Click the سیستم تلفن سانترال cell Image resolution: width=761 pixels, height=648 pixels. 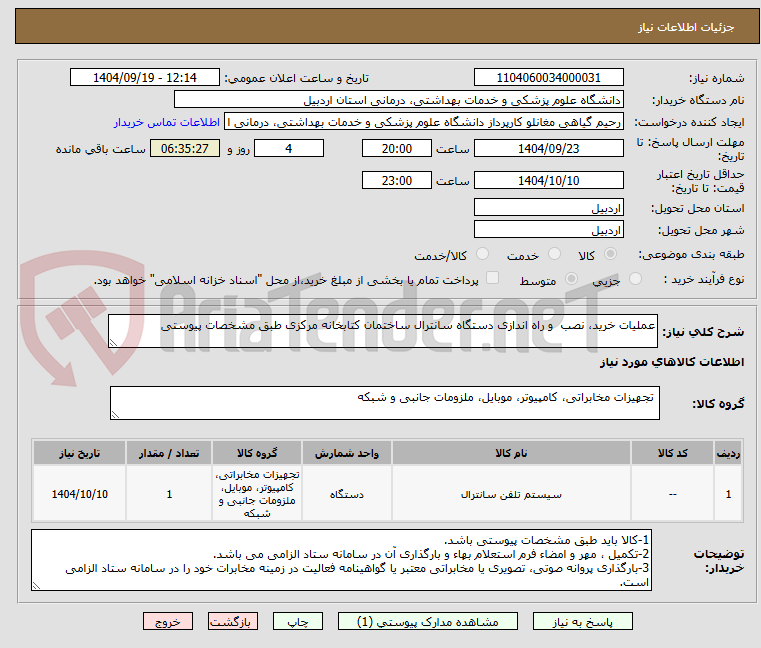[x=511, y=494]
